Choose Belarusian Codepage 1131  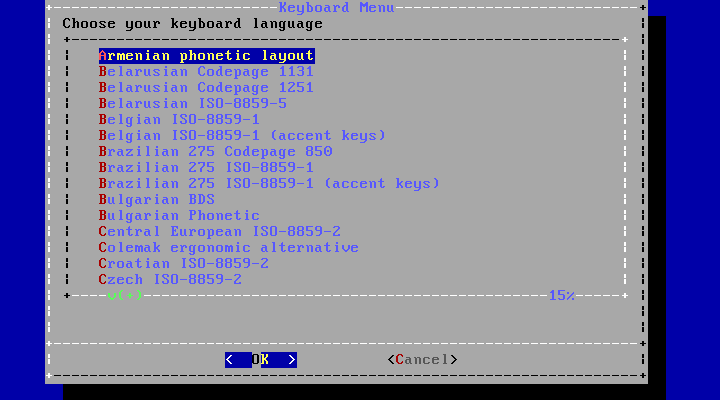coord(206,72)
